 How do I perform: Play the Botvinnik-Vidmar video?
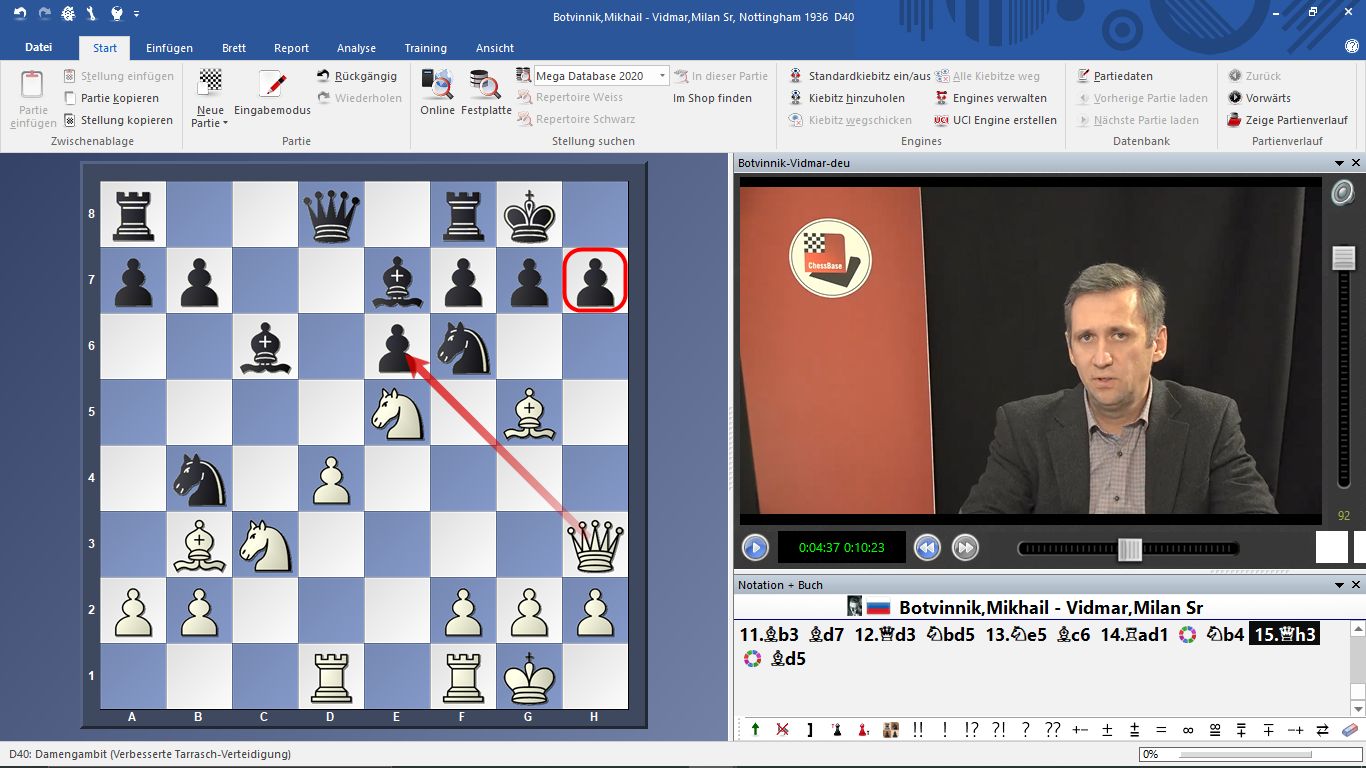point(755,548)
